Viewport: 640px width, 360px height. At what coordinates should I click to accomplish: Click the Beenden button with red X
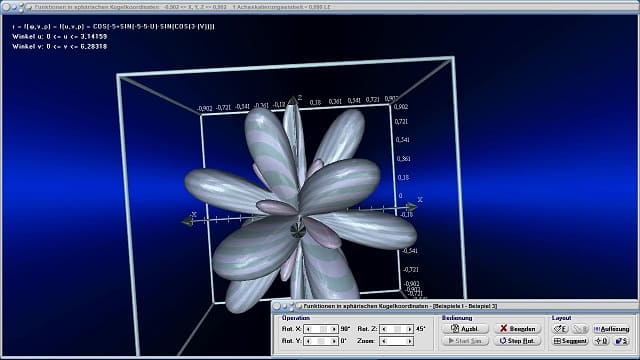coord(518,329)
